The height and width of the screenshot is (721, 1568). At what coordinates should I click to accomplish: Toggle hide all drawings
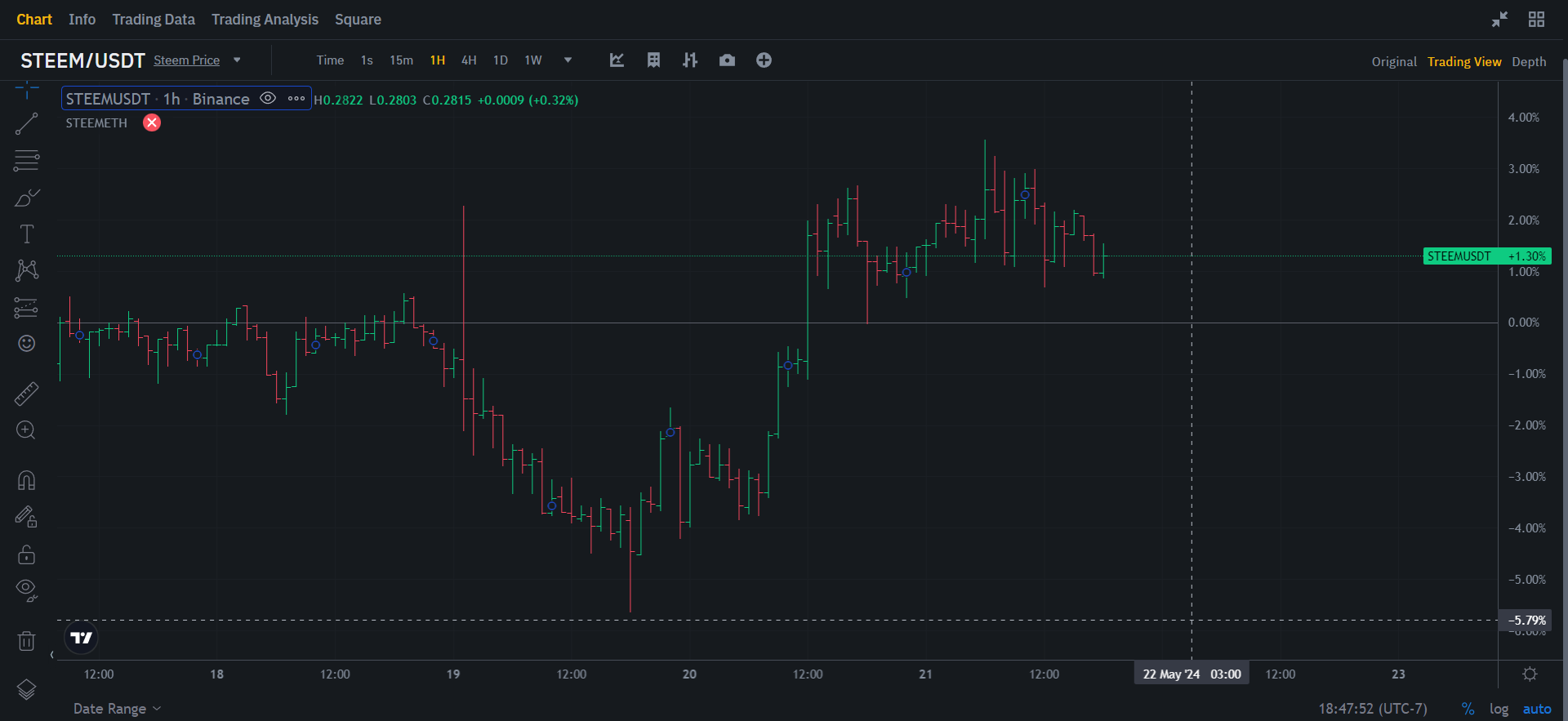[x=26, y=590]
